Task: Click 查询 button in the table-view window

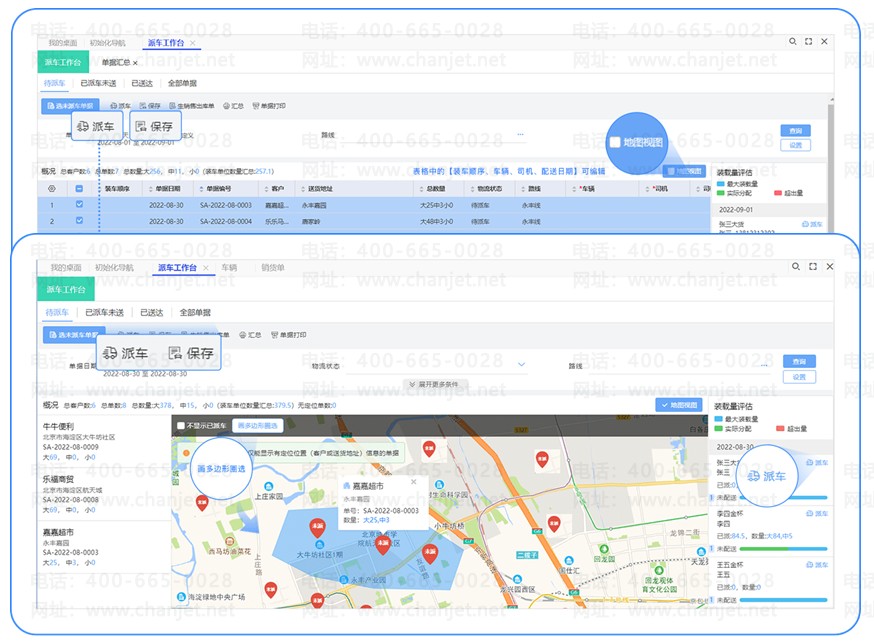Action: (x=795, y=130)
